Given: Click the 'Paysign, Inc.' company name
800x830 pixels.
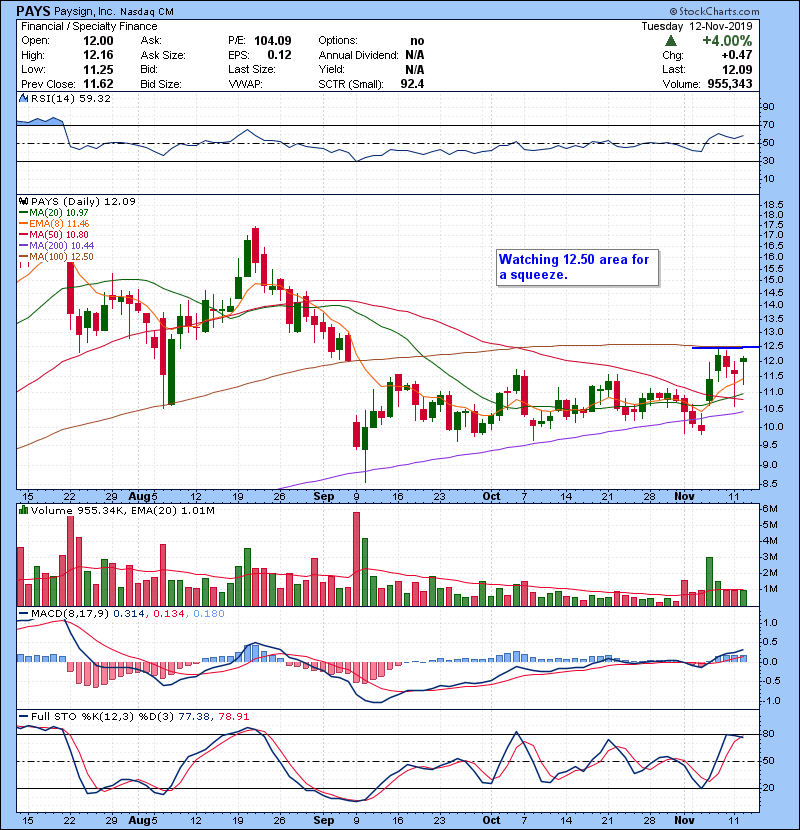Looking at the screenshot, I should (84, 11).
